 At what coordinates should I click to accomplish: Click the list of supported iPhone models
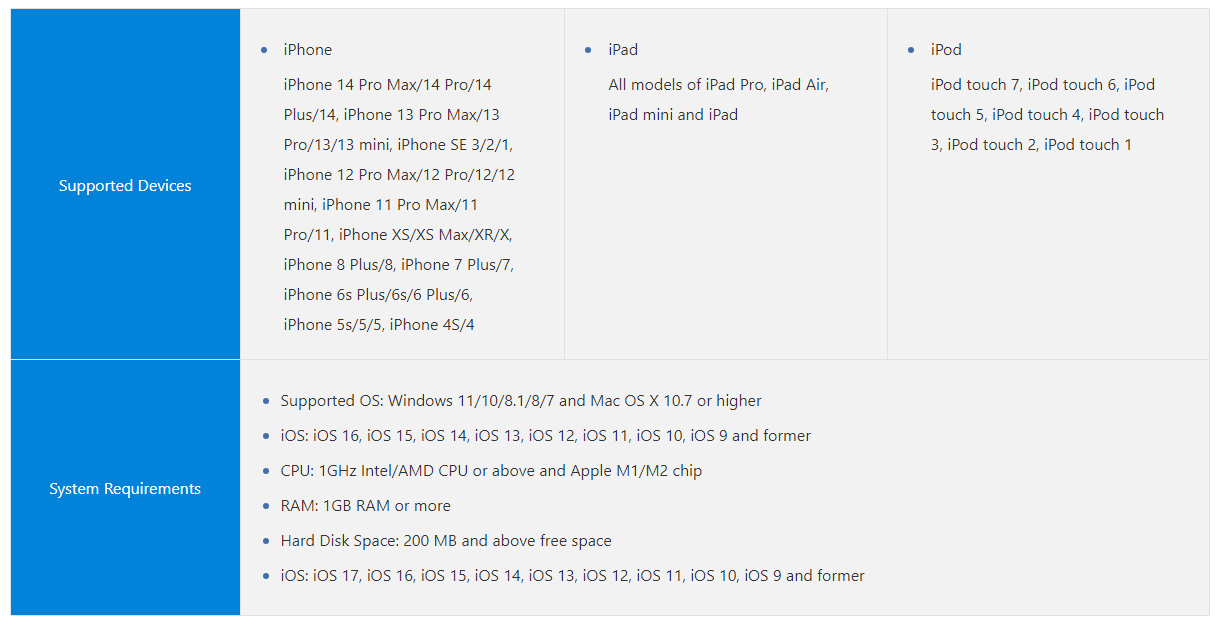pyautogui.click(x=399, y=204)
